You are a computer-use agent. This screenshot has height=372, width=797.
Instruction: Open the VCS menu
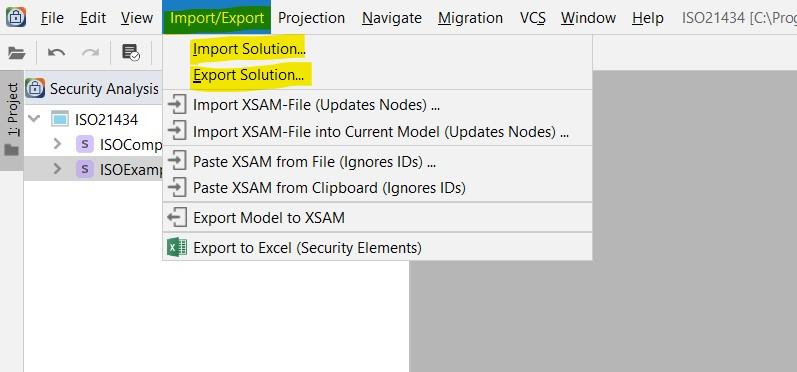point(533,18)
